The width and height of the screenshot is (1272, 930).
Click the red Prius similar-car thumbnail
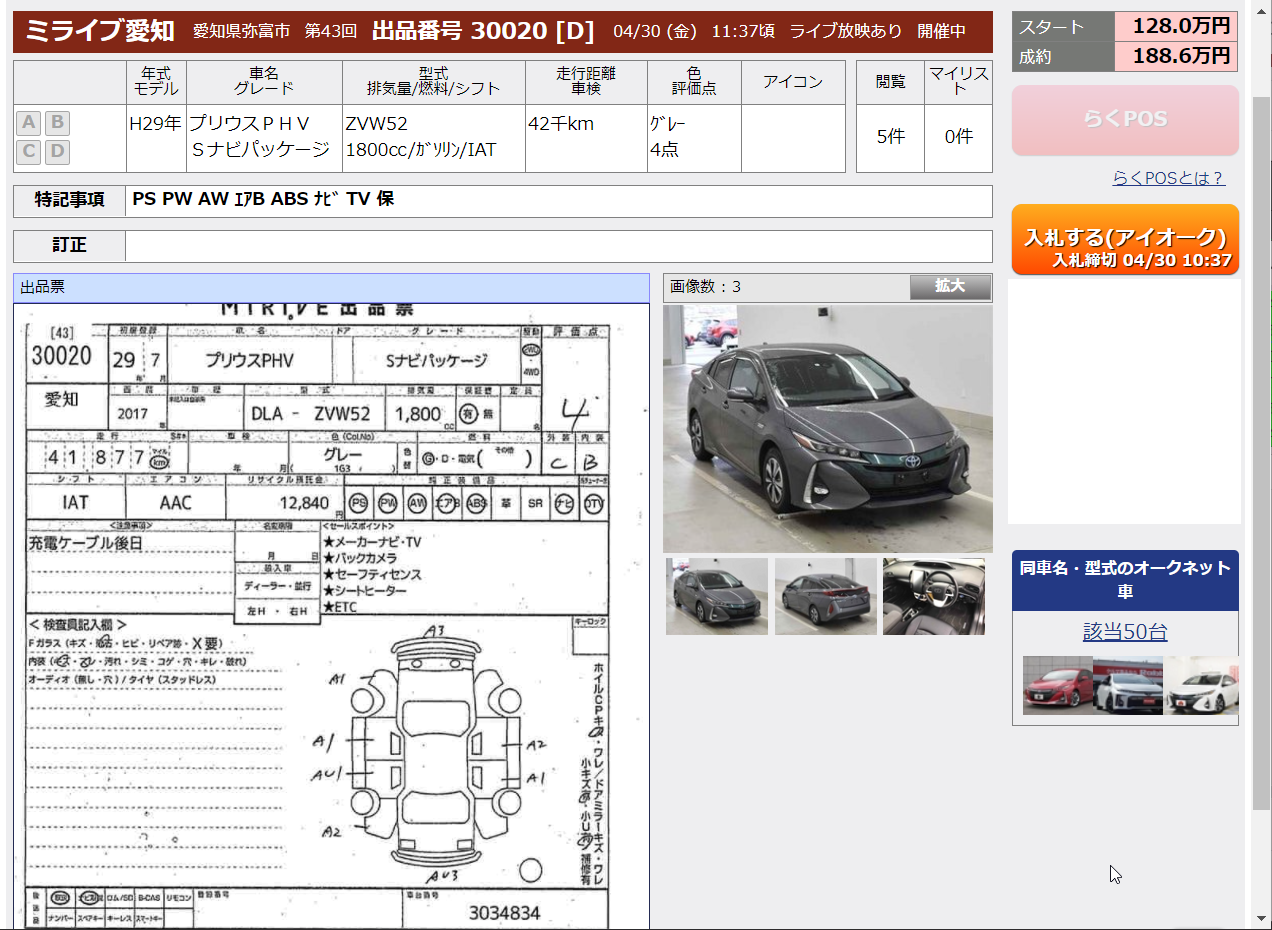click(x=1058, y=685)
